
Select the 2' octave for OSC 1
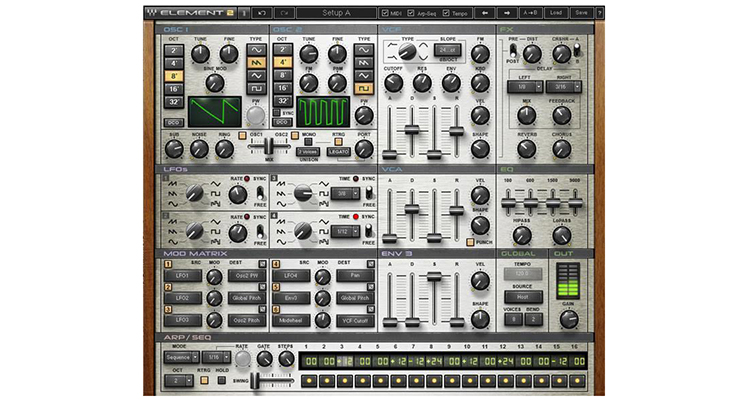pyautogui.click(x=174, y=51)
